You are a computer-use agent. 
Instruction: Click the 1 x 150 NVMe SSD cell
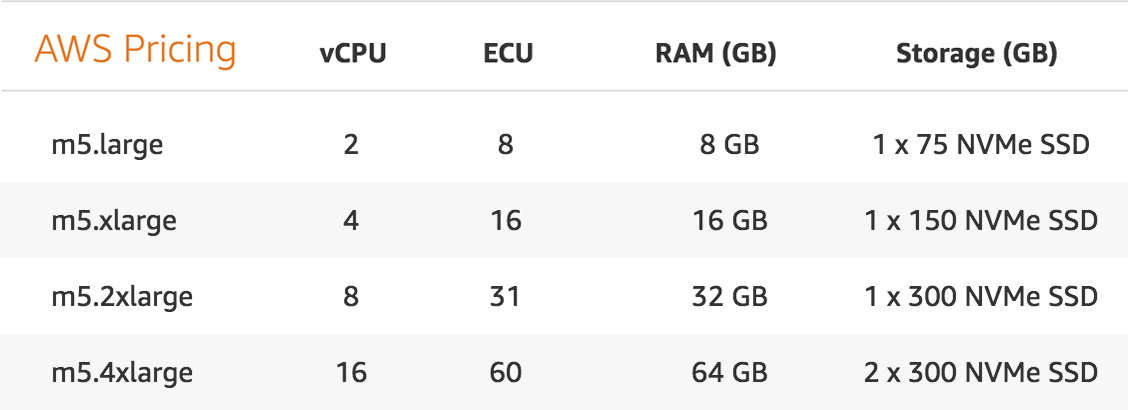click(x=980, y=220)
